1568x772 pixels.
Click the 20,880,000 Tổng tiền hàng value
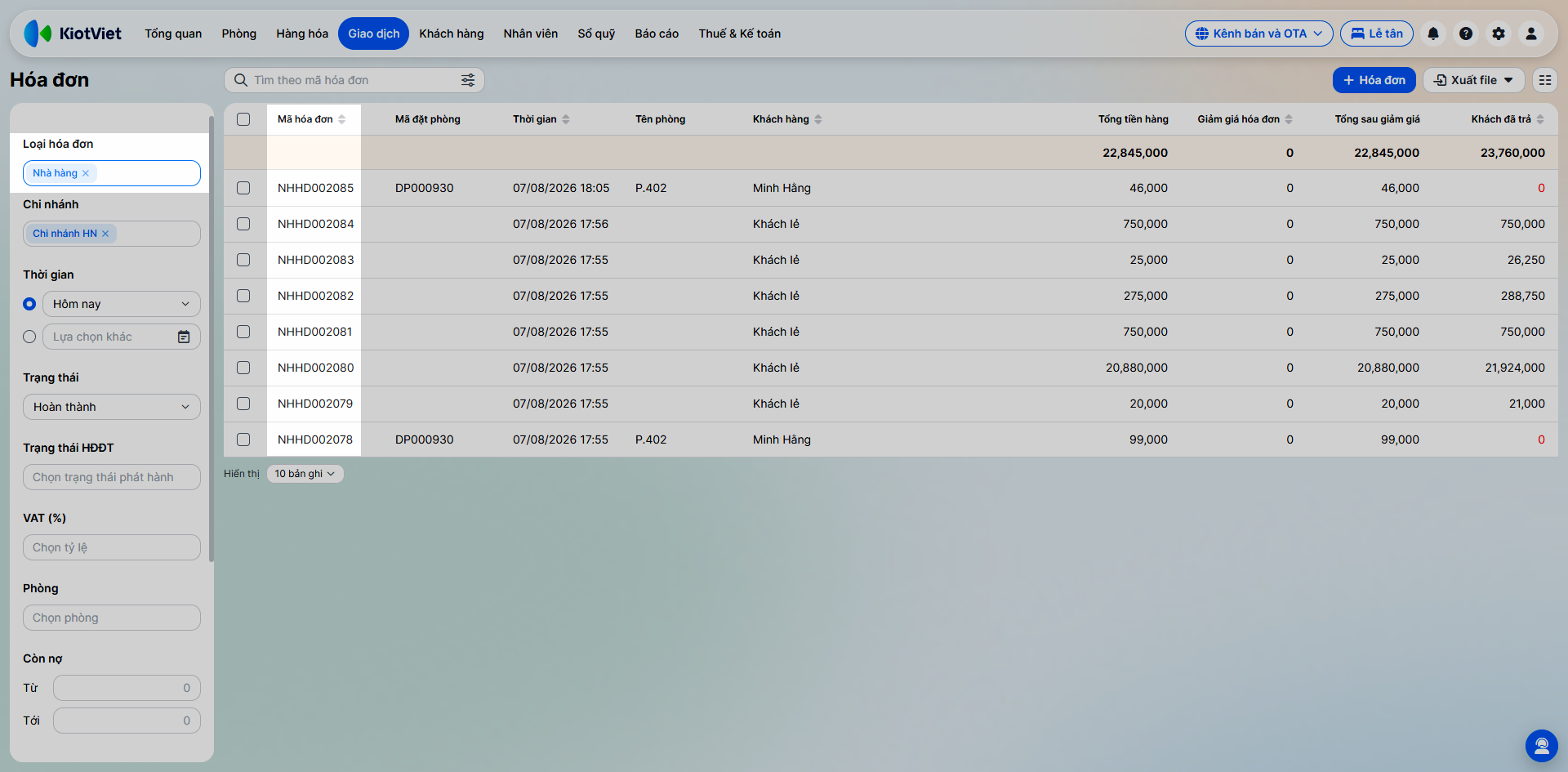1137,368
